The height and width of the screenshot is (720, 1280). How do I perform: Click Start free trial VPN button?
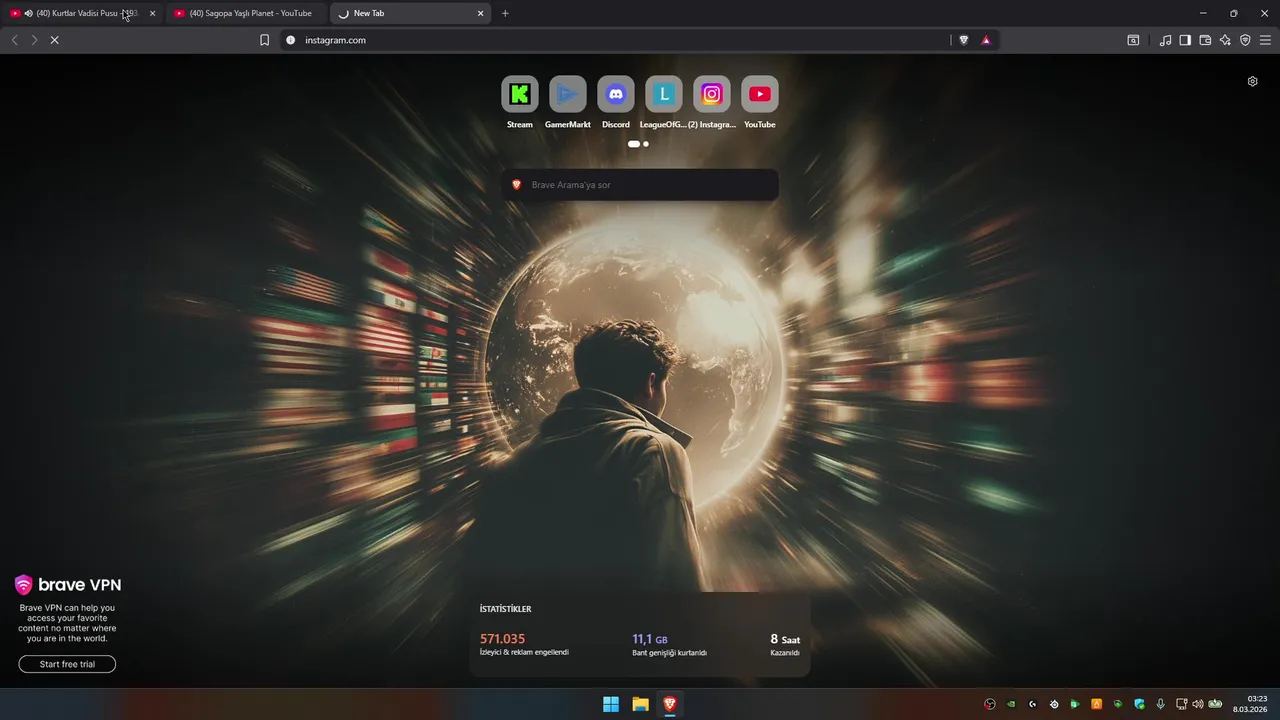67,664
